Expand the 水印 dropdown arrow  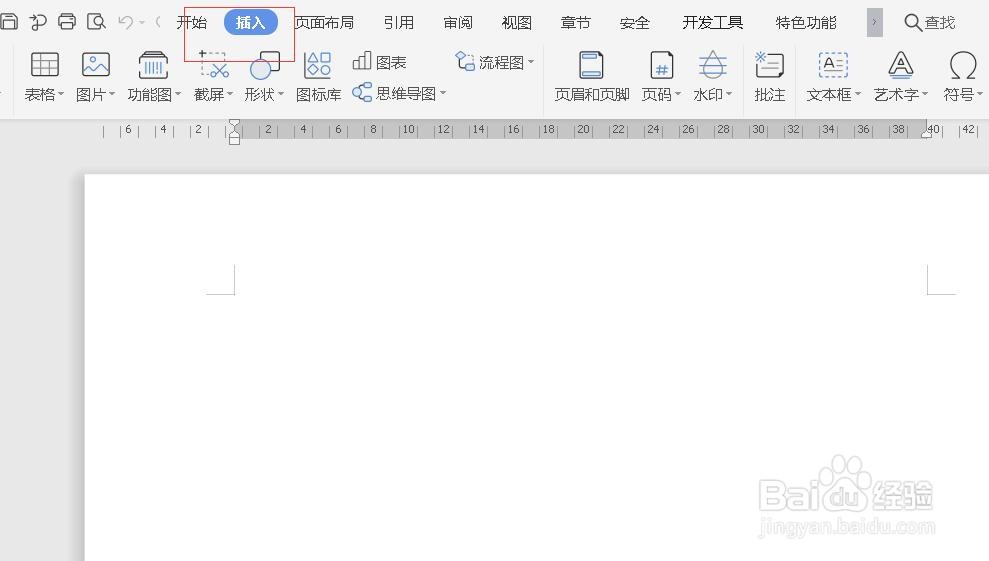729,94
